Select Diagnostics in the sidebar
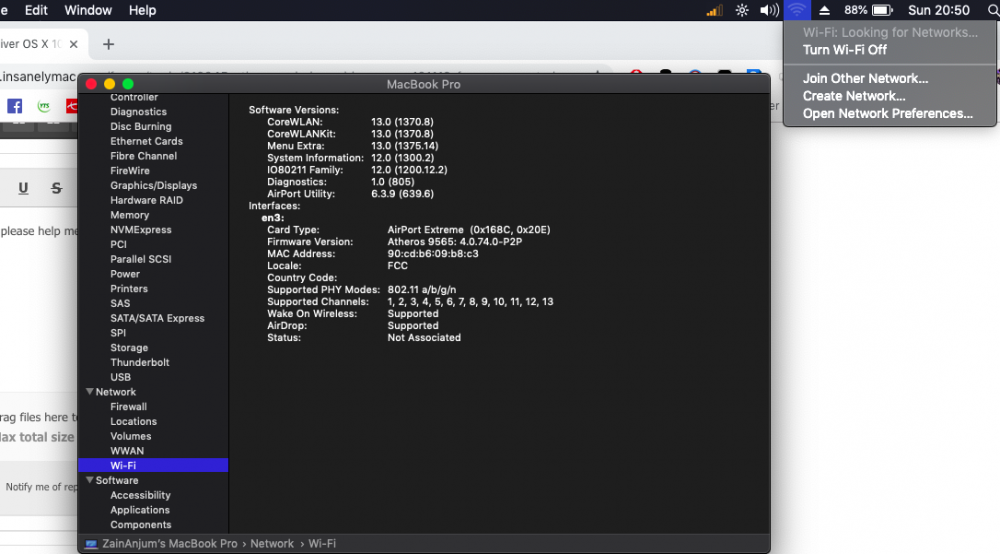 (138, 112)
